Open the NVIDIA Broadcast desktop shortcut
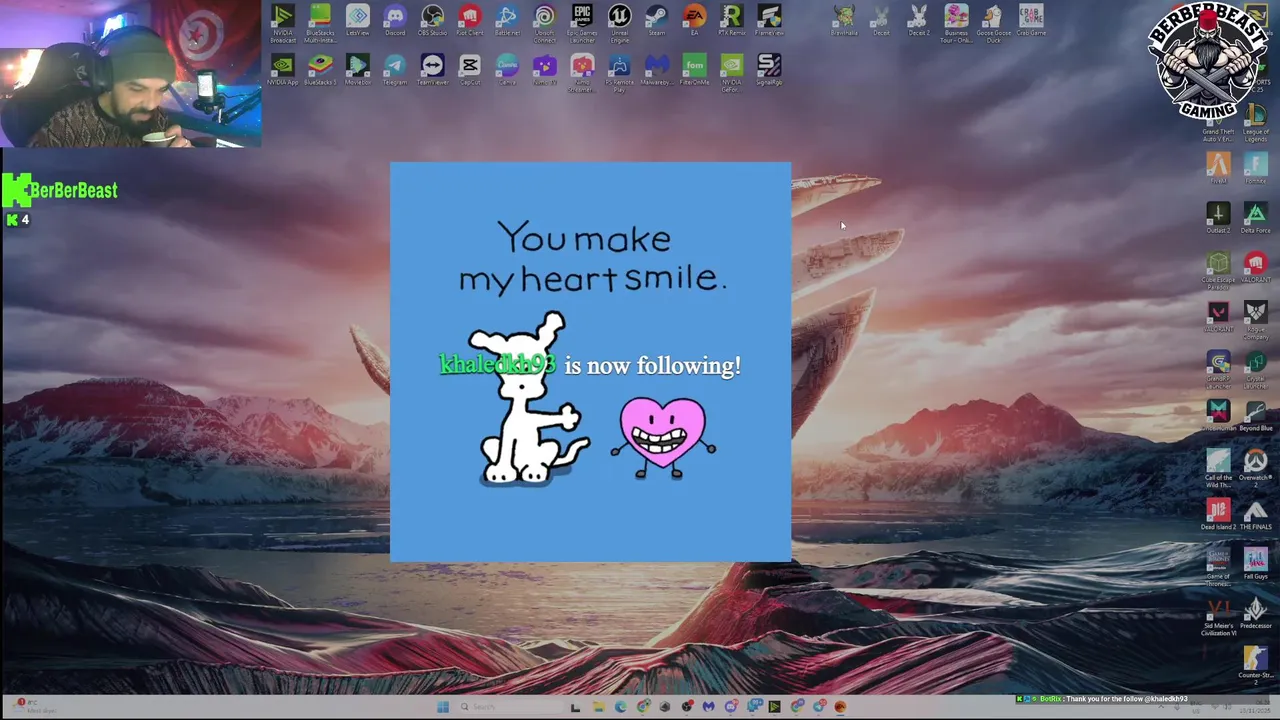Viewport: 1280px width, 720px height. coord(283,24)
